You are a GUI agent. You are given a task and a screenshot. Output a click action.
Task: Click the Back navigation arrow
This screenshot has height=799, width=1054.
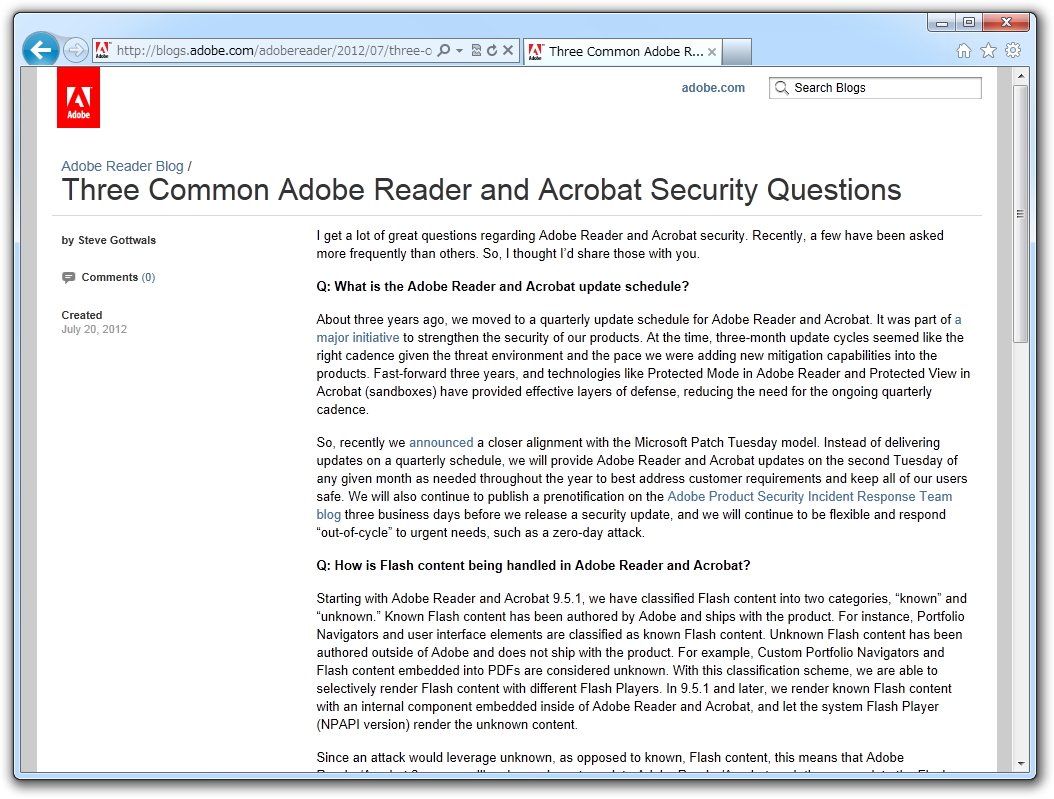point(39,50)
